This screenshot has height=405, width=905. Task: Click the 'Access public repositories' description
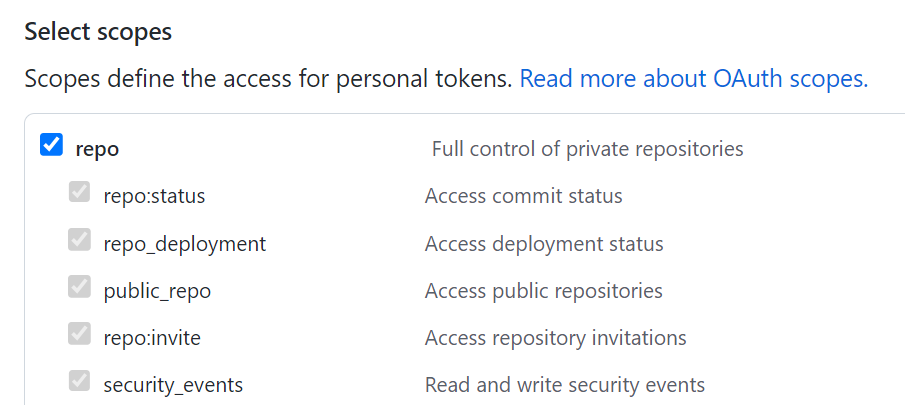tap(543, 291)
